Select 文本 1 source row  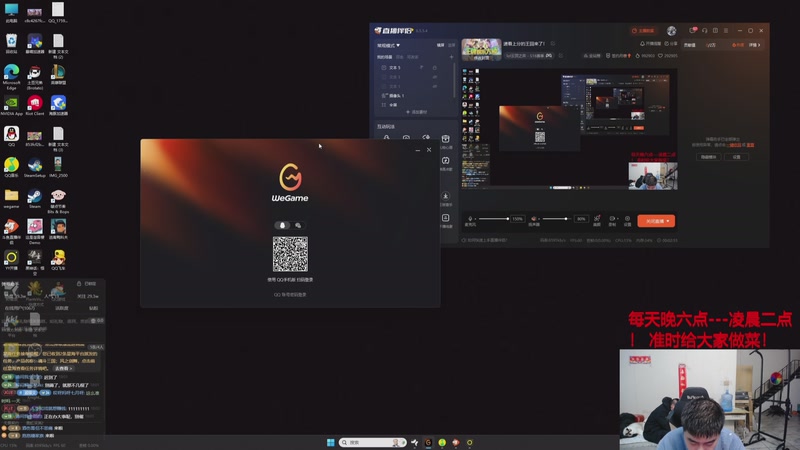pyautogui.click(x=415, y=67)
